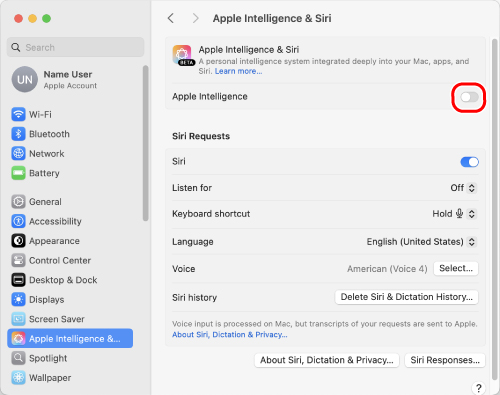Select the Bluetooth icon in the sidebar
500x395 pixels.
[x=18, y=134]
